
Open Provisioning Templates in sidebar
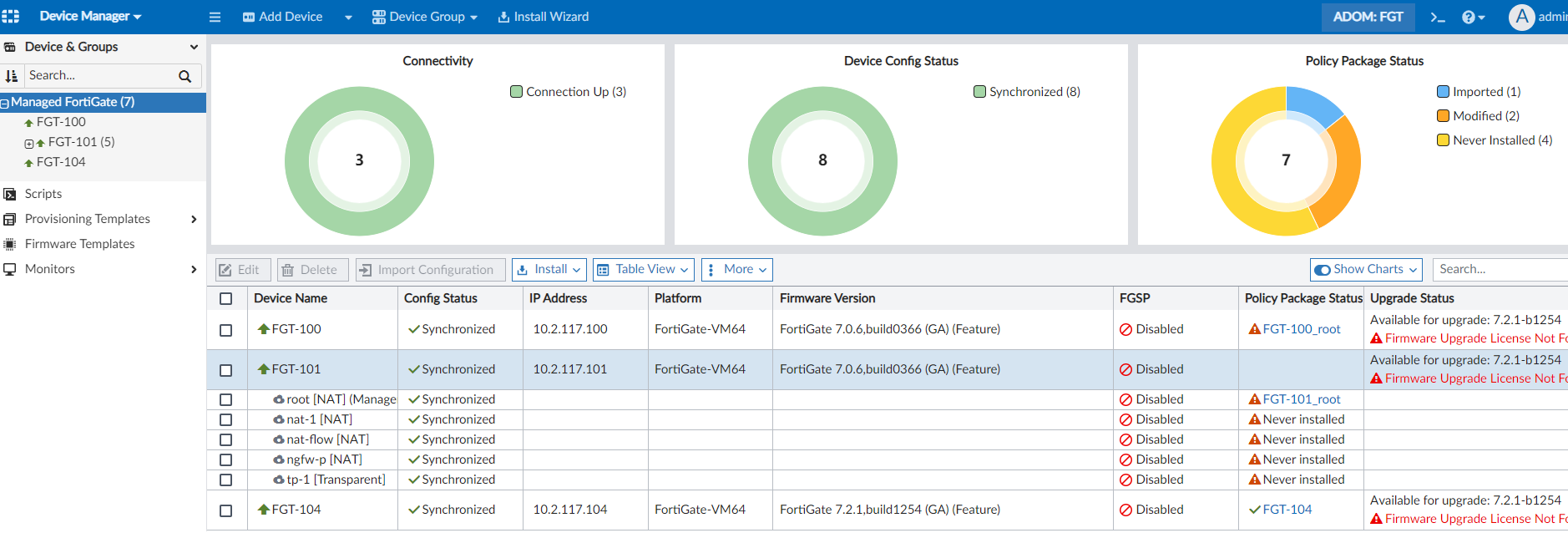[88, 219]
